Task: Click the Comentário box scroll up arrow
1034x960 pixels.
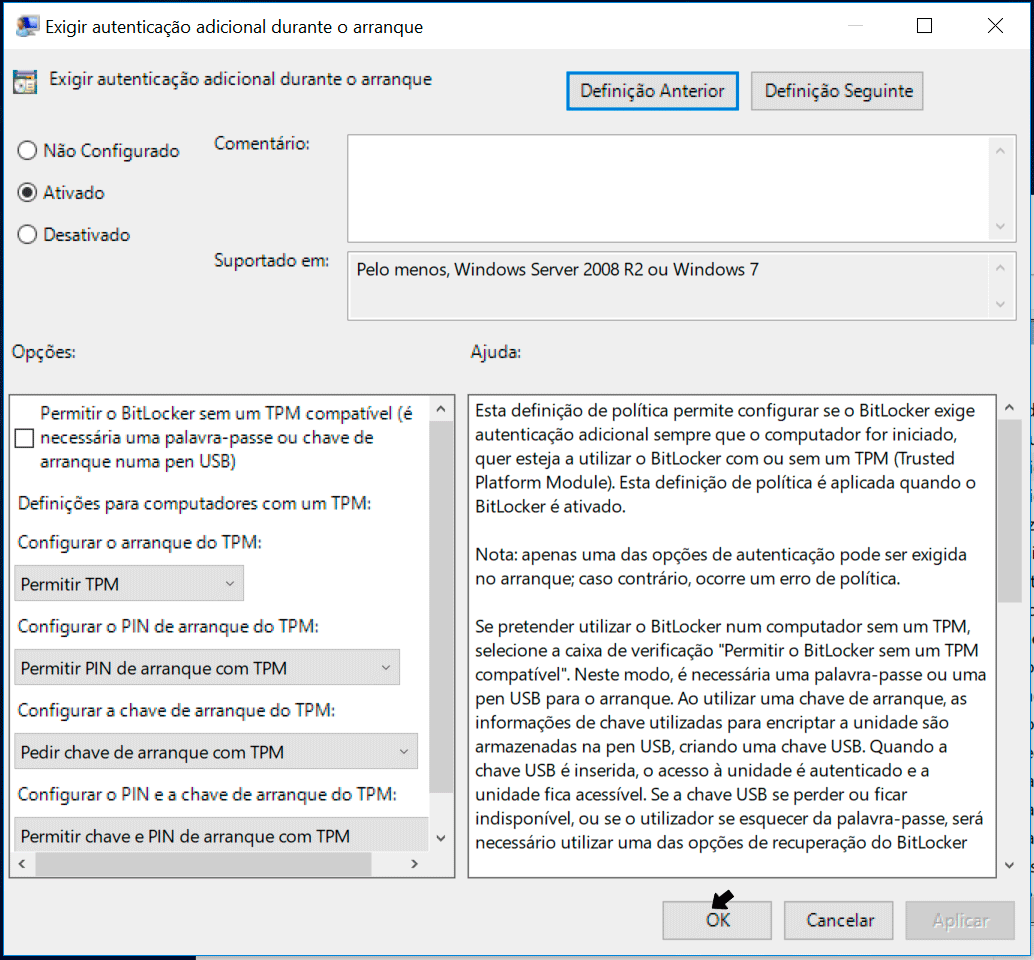Action: pos(1000,151)
